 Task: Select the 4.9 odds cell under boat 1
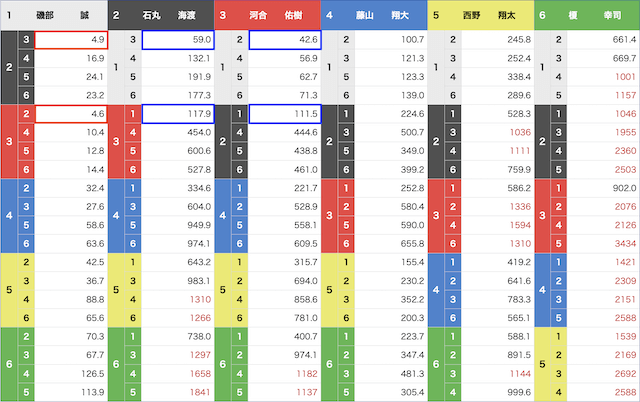click(70, 40)
